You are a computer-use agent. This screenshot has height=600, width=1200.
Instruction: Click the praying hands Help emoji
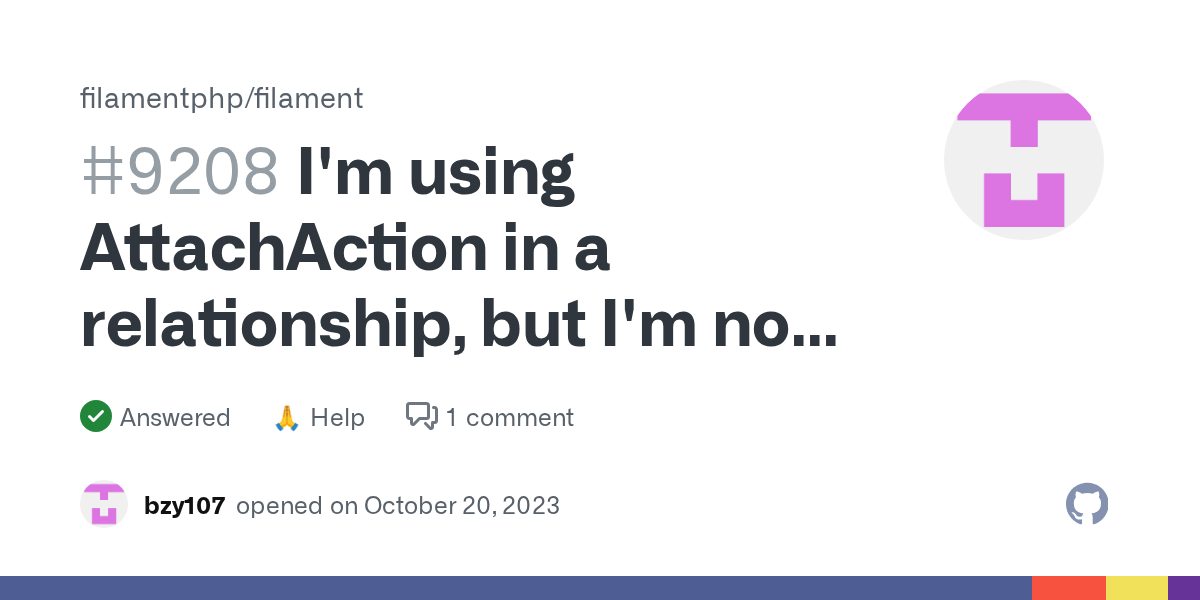coord(287,418)
